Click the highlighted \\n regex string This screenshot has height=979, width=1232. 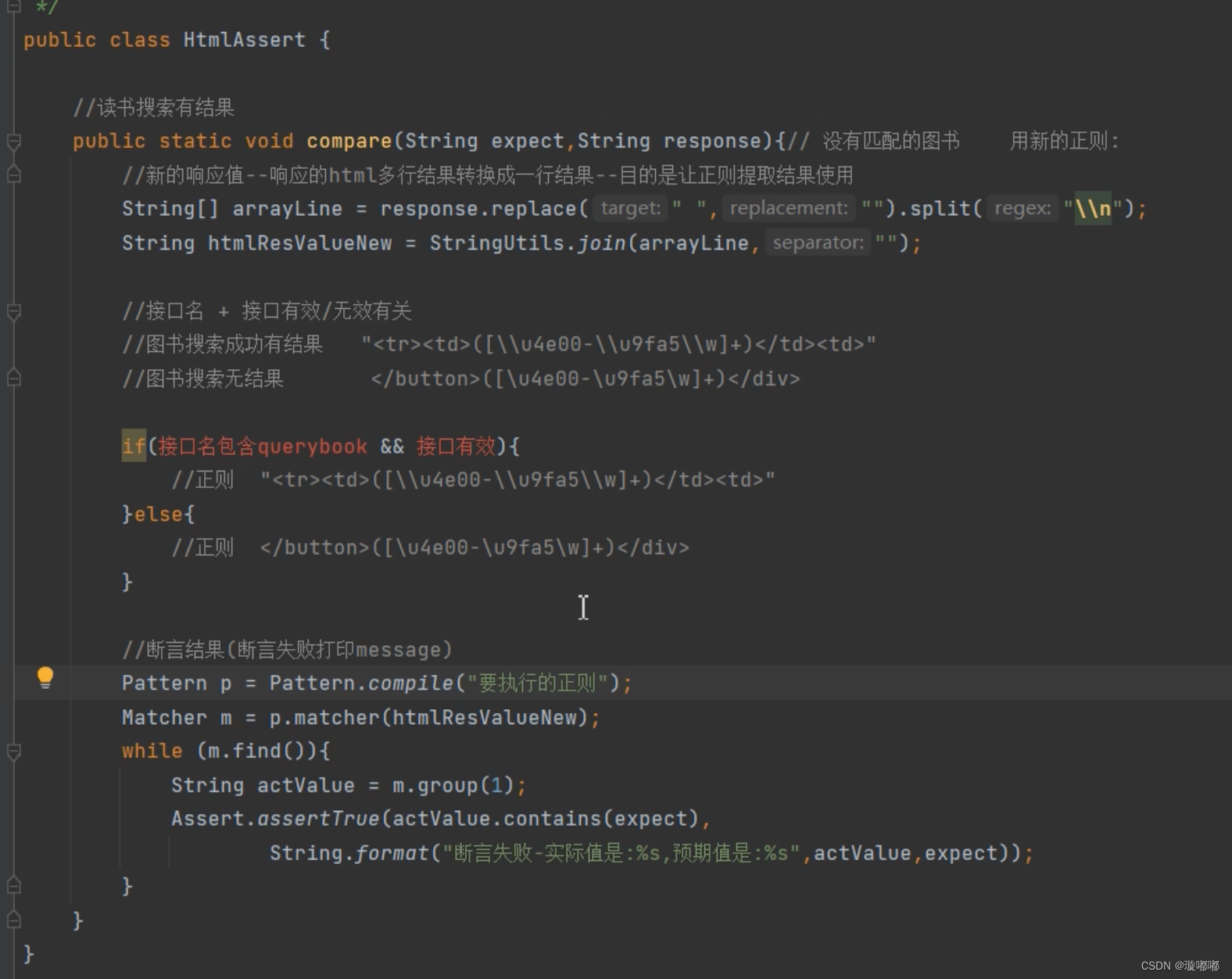[1093, 209]
